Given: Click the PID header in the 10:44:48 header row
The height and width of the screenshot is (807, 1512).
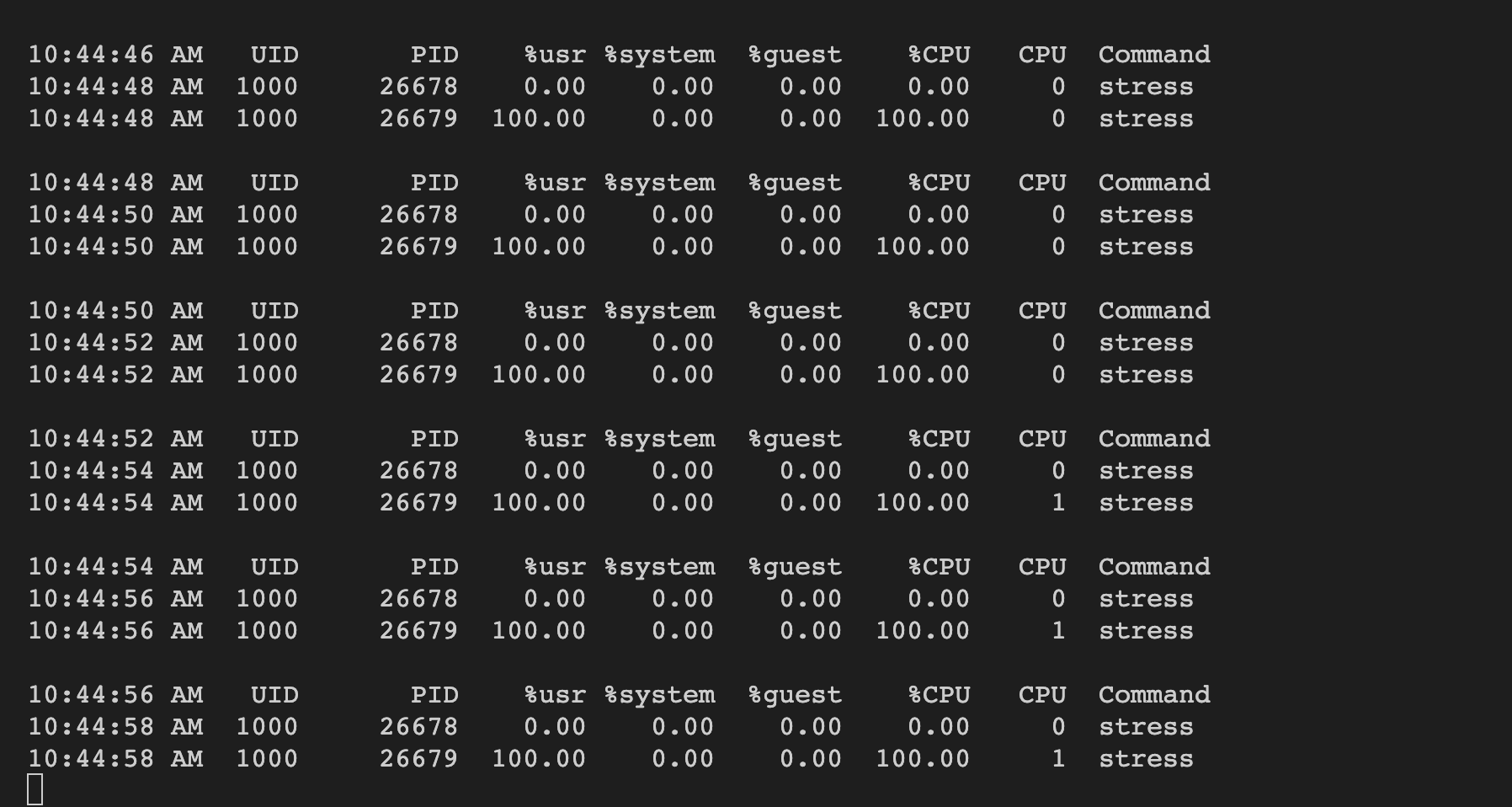Looking at the screenshot, I should point(434,183).
